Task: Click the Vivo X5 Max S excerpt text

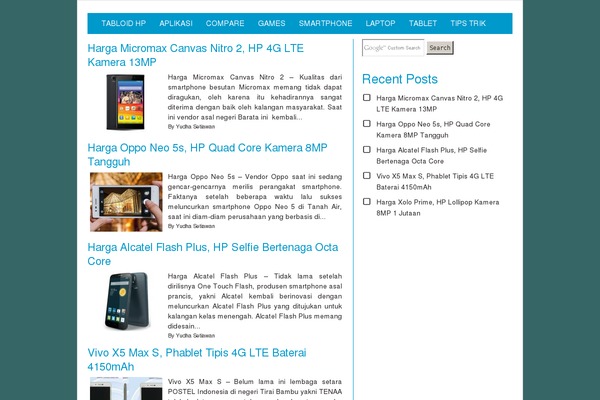Action: 255,389
